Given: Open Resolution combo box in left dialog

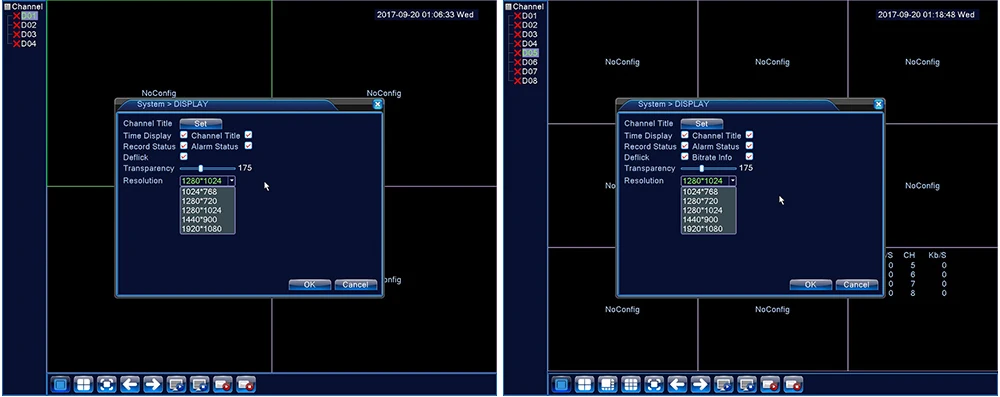Looking at the screenshot, I should coord(208,181).
